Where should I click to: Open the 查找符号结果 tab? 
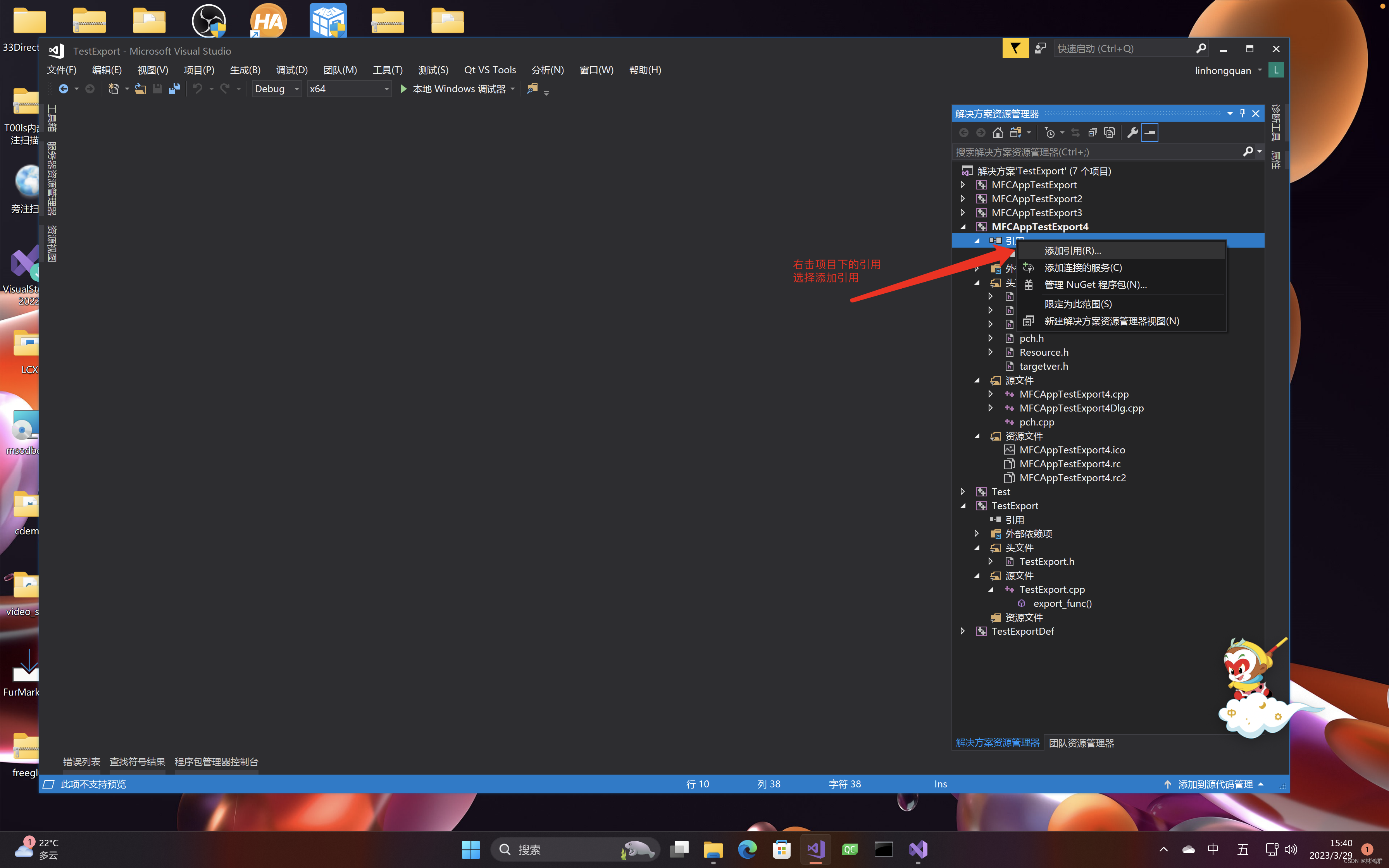(137, 762)
